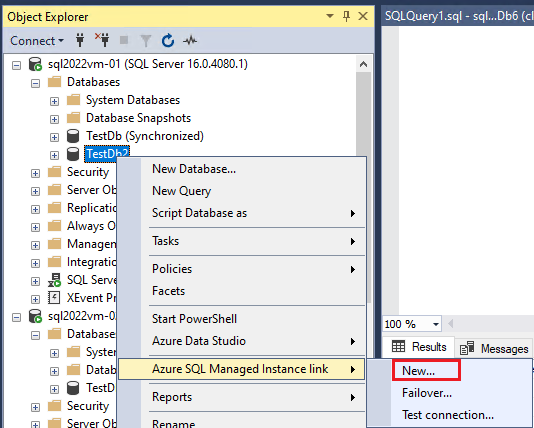Open Script Database as submenu
534x428 pixels.
[241, 213]
